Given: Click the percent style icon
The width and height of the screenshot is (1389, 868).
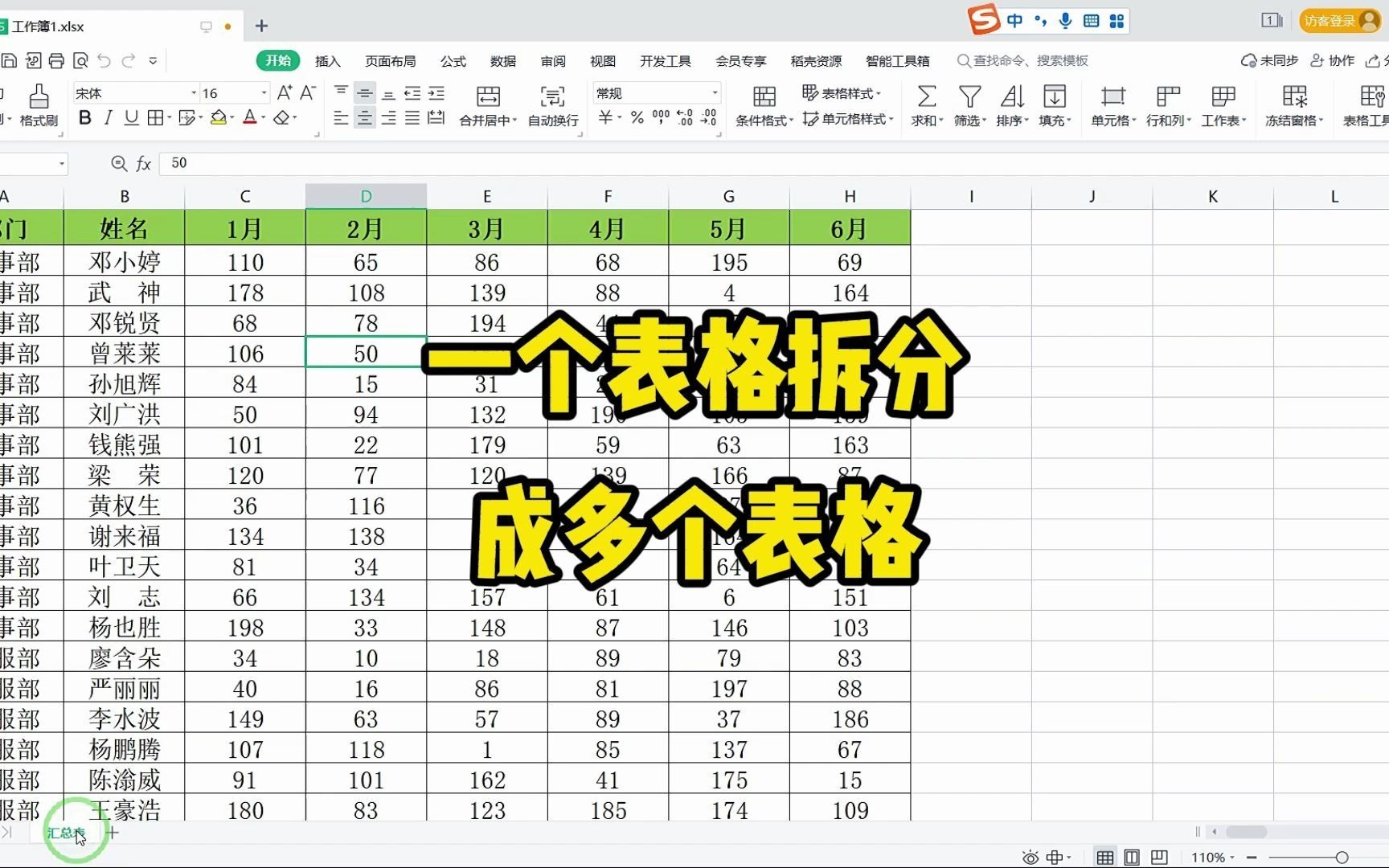Looking at the screenshot, I should point(637,118).
